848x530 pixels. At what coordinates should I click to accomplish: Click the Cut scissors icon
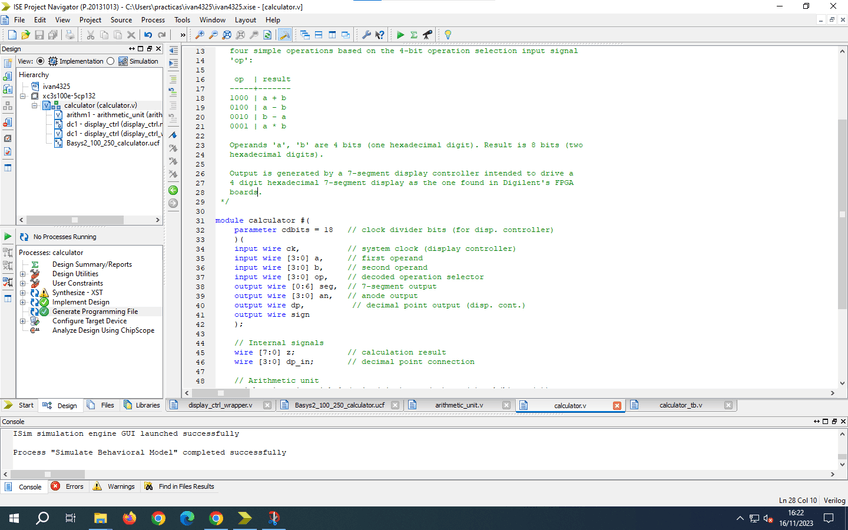point(89,35)
